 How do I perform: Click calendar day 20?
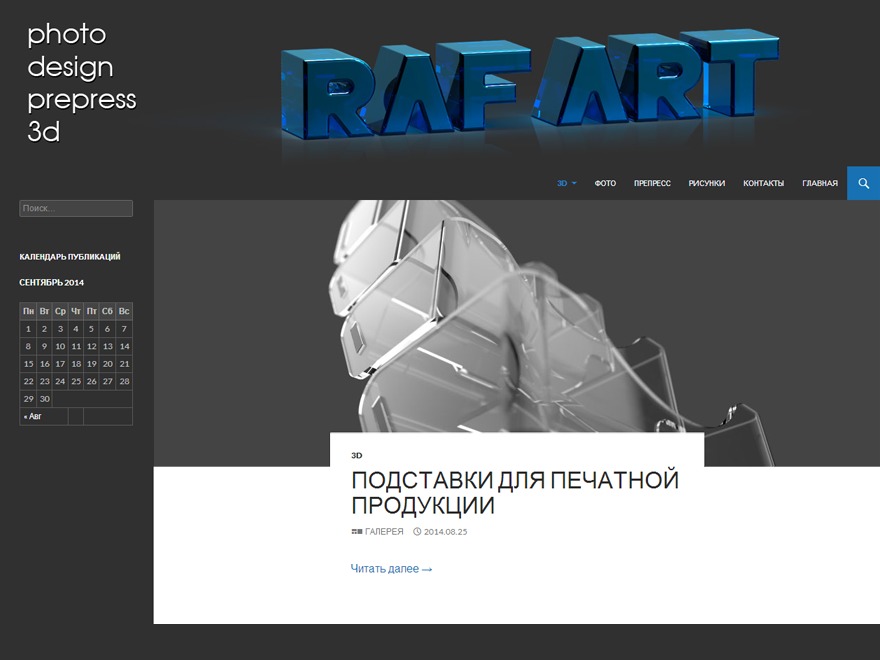click(x=108, y=364)
